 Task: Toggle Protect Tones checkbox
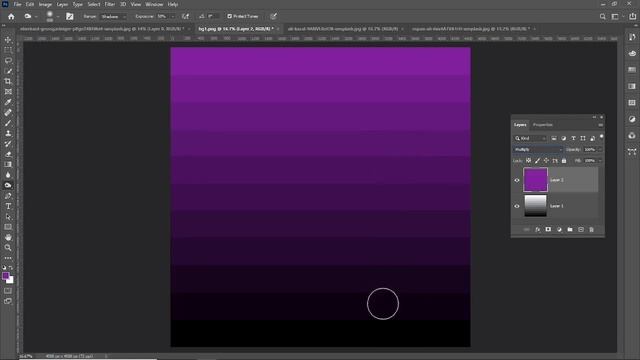229,16
